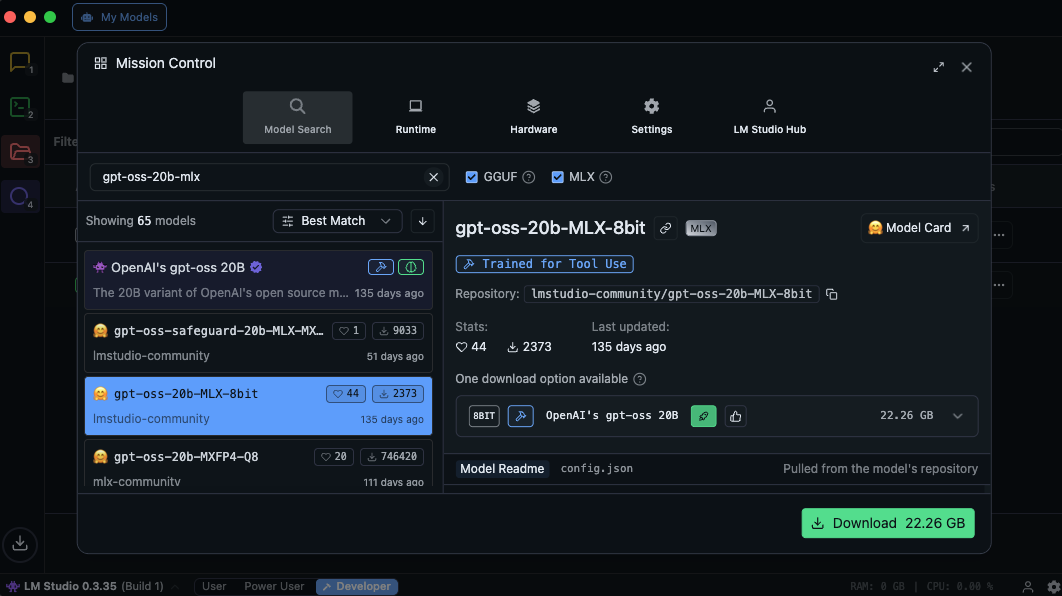Open the Settings tab in Mission Control
1062x596 pixels.
click(x=652, y=117)
